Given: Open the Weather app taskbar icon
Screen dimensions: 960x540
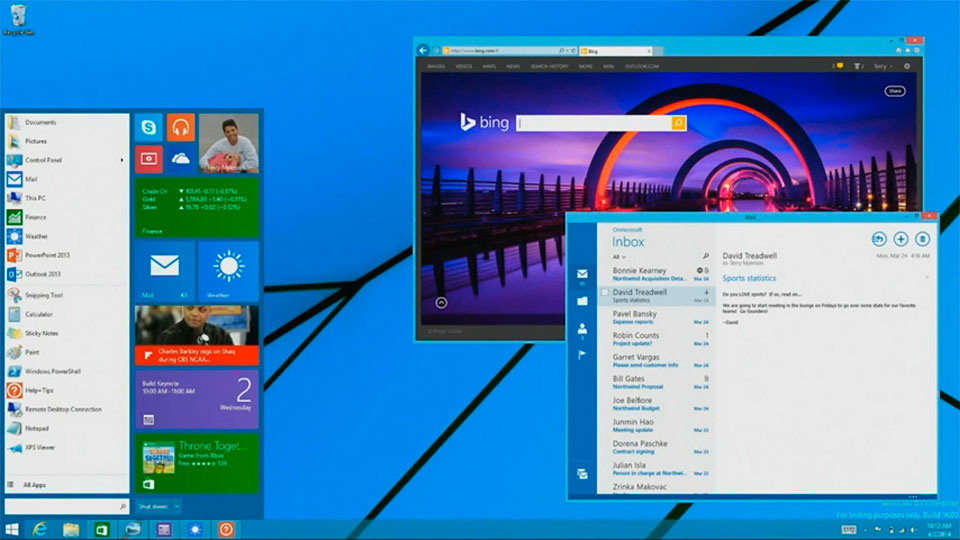Looking at the screenshot, I should point(195,529).
